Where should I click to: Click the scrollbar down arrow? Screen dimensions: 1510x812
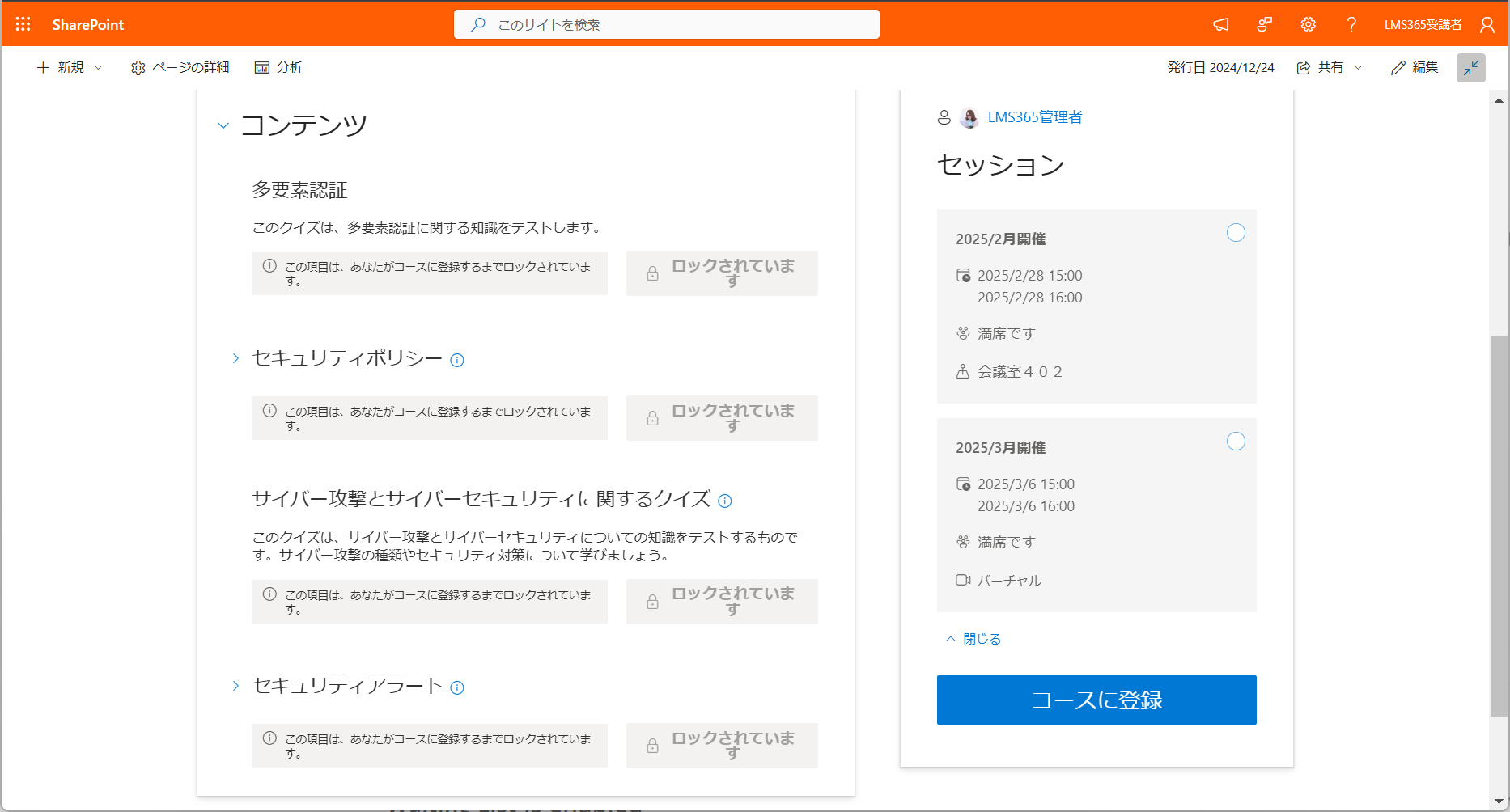[x=1499, y=802]
